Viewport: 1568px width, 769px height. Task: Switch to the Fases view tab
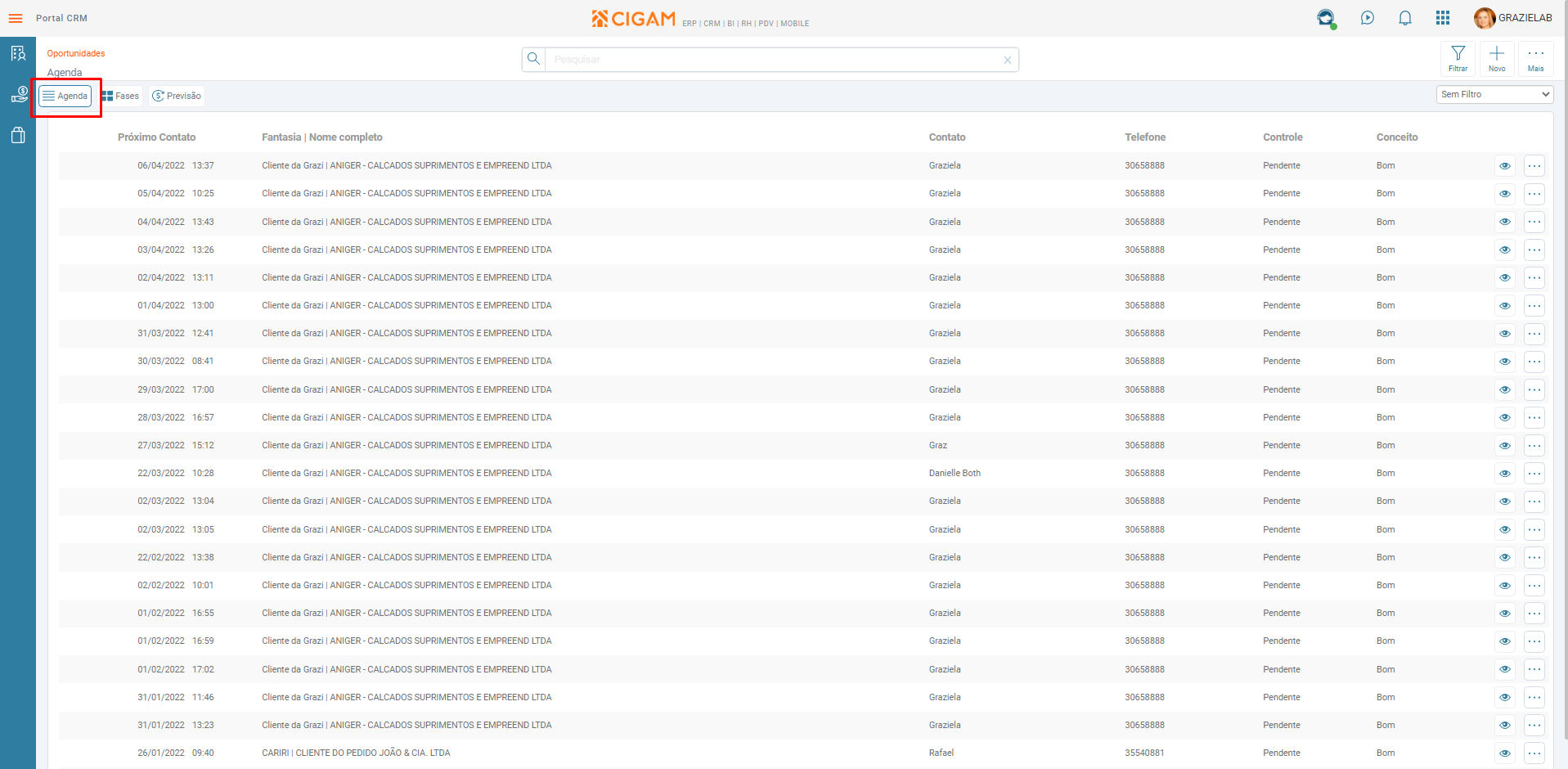tap(121, 96)
